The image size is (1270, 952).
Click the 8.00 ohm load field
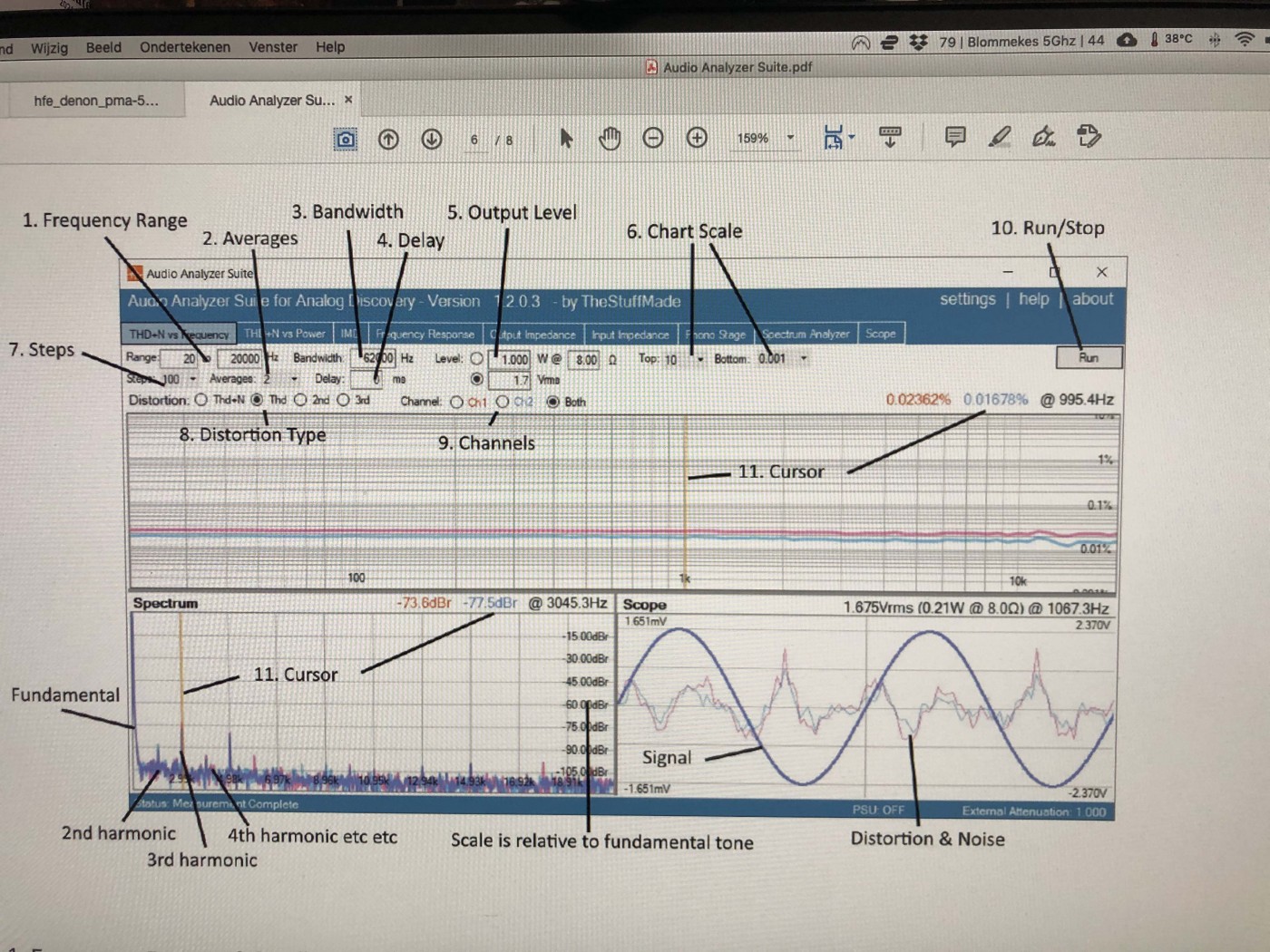pos(585,360)
